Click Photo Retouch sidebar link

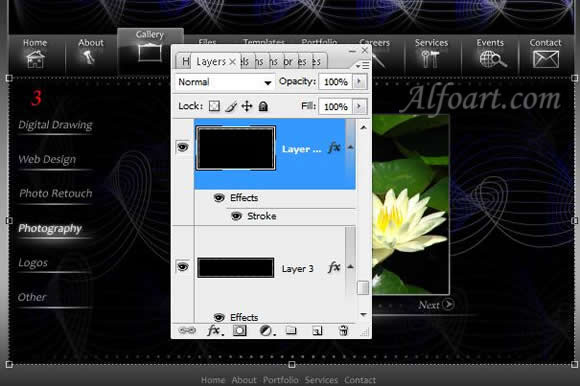click(x=55, y=193)
